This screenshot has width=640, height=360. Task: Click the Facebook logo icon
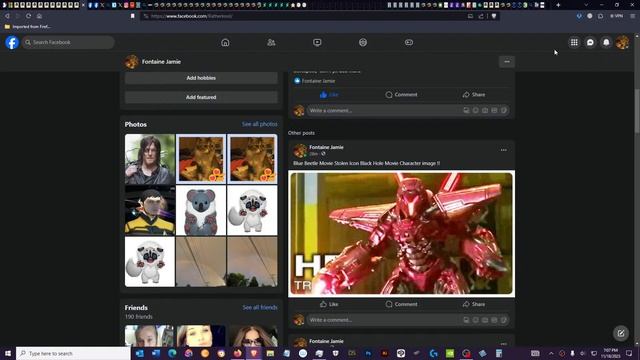12,42
